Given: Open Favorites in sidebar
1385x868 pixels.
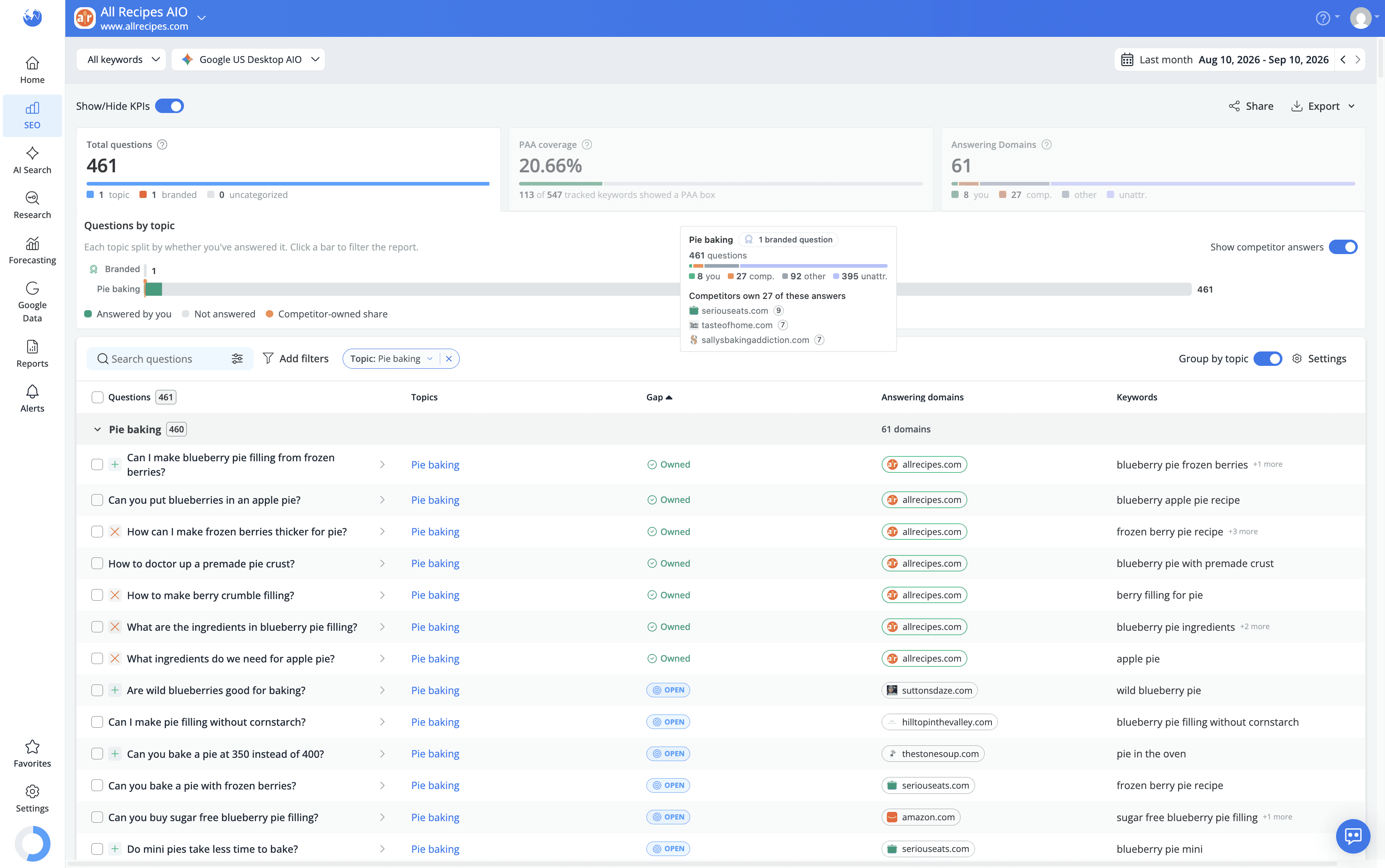Looking at the screenshot, I should point(32,753).
